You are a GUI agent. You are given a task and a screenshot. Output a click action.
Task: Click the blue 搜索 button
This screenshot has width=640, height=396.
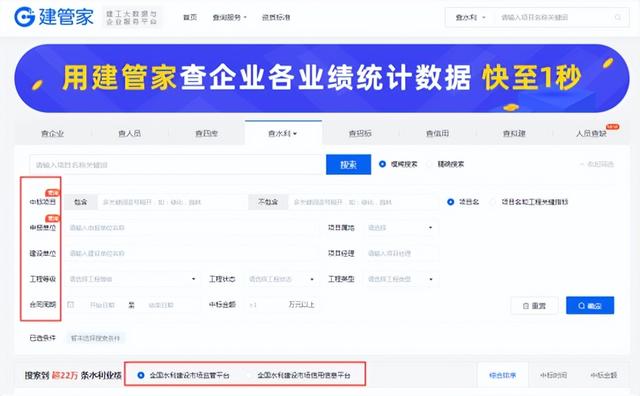click(349, 165)
